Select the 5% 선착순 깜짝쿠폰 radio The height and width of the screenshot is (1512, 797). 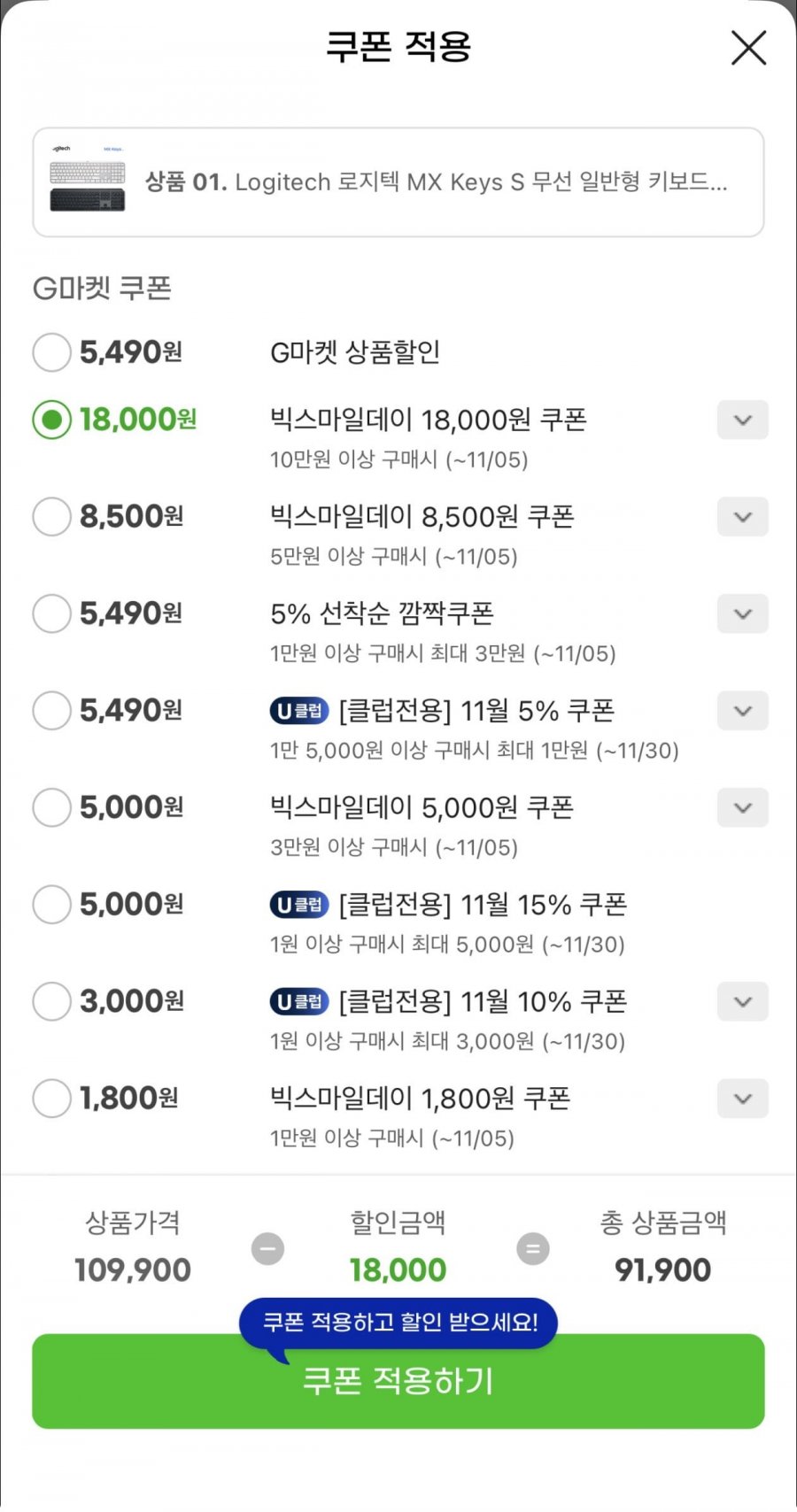tap(51, 613)
